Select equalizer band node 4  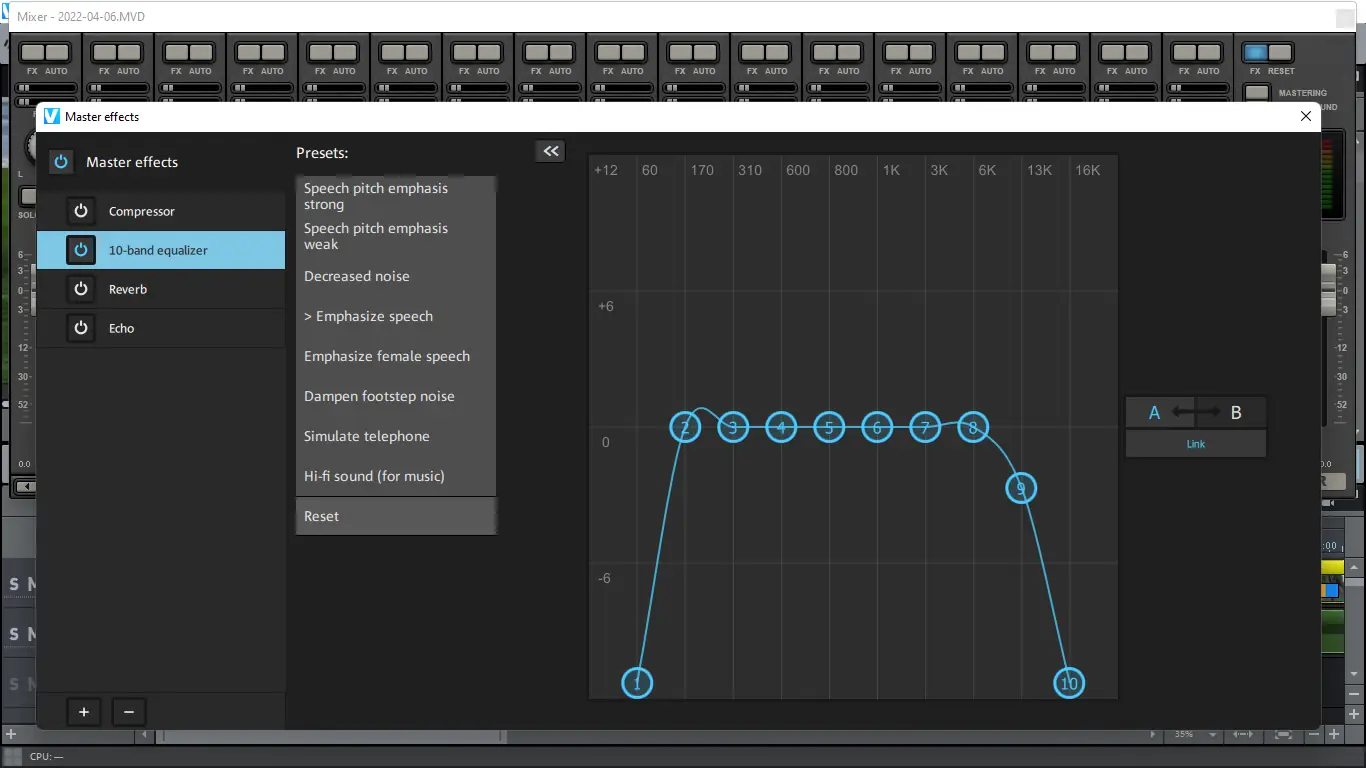coord(781,428)
